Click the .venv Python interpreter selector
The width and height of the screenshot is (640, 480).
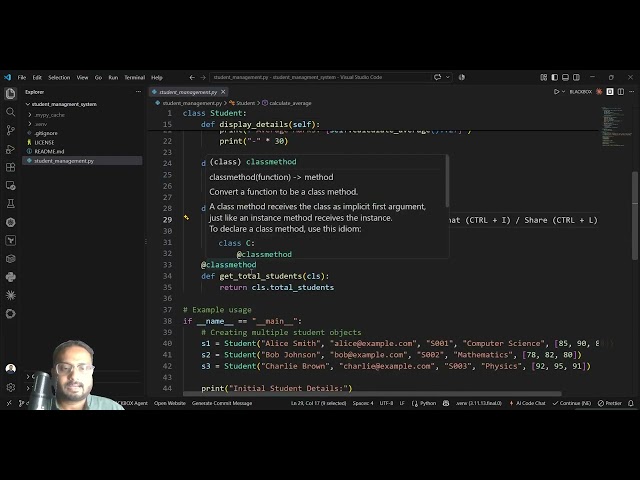coord(479,403)
